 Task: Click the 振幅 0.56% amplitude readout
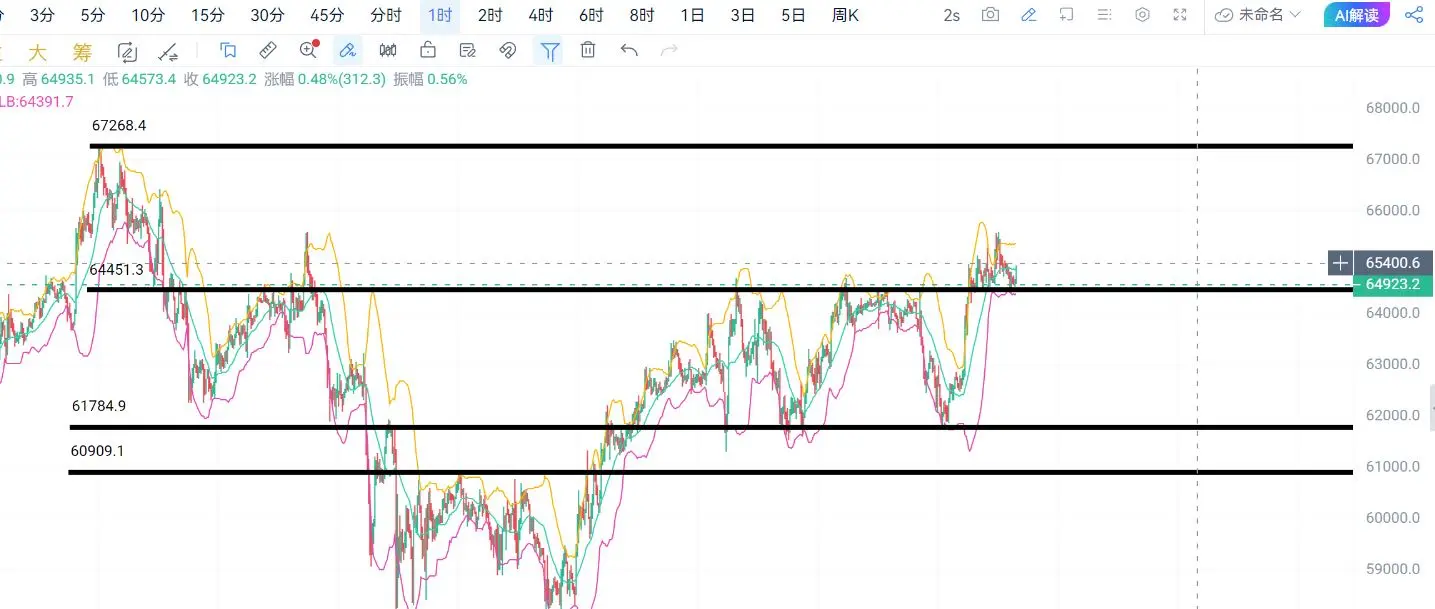pos(430,79)
